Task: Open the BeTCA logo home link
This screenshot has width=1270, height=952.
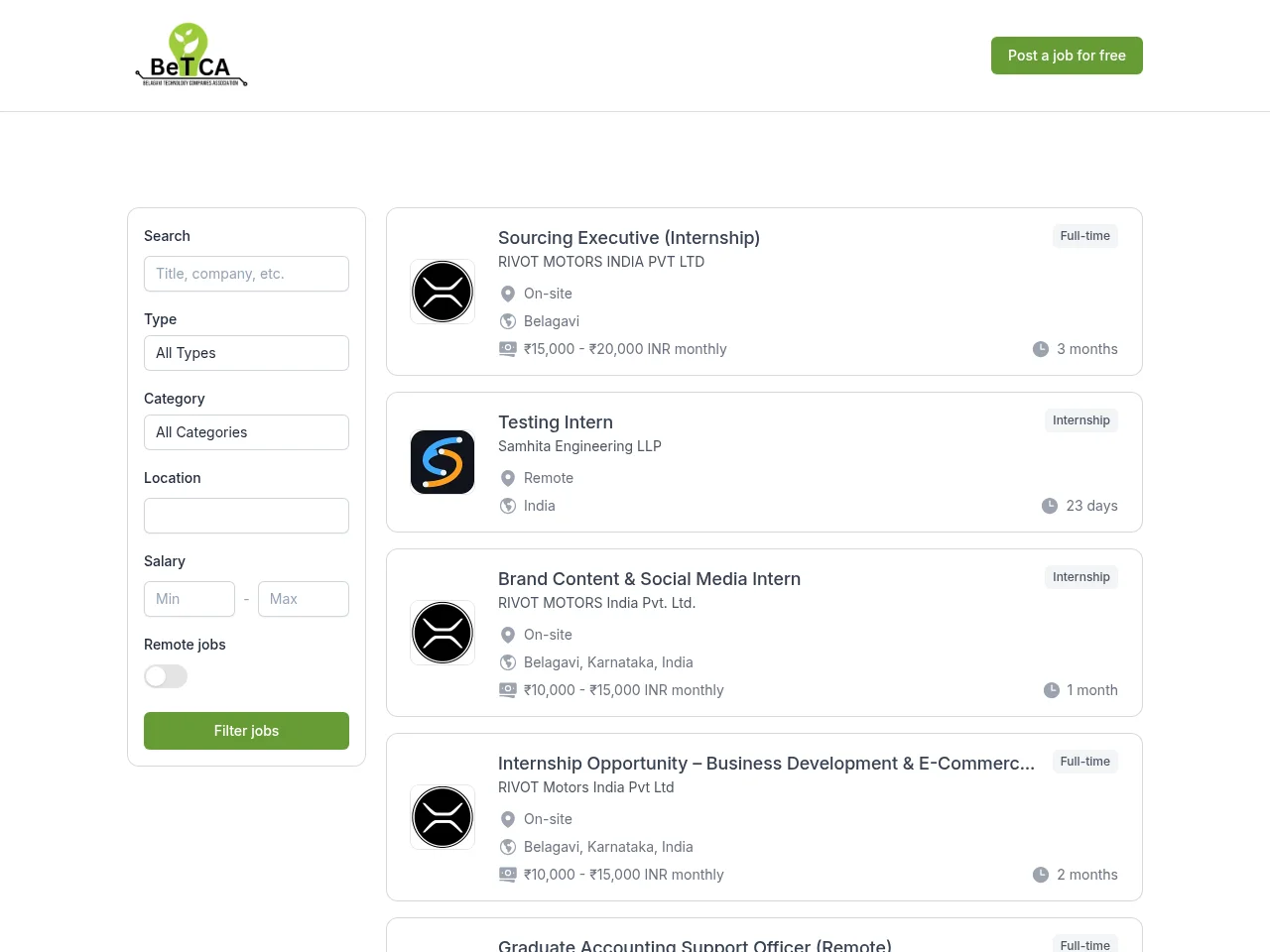Action: pos(191,56)
